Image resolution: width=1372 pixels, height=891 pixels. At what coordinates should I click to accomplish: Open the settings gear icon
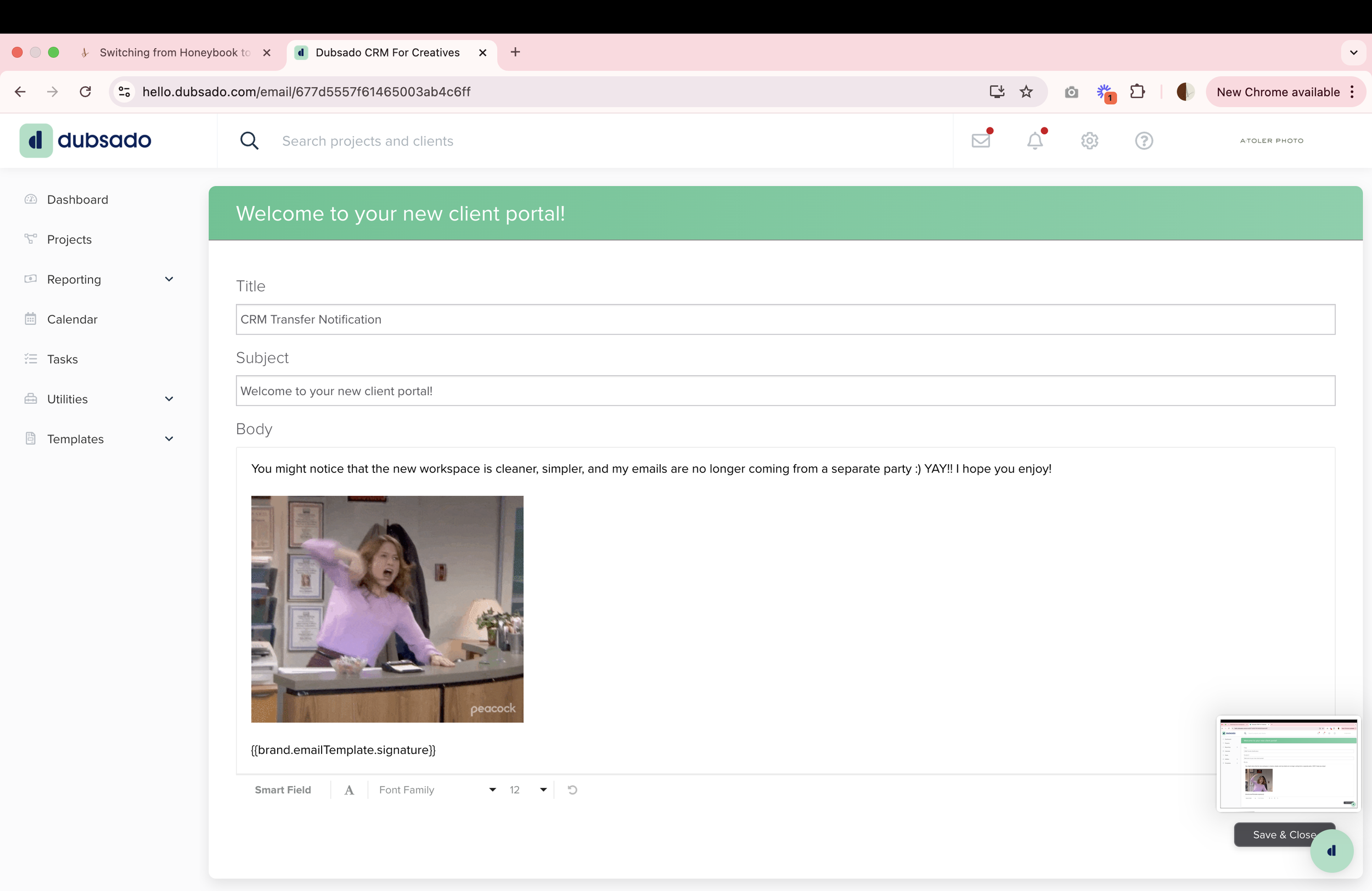(x=1089, y=140)
